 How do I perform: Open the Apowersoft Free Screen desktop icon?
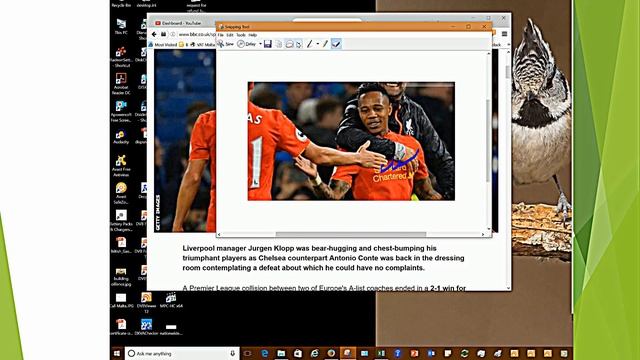point(121,111)
